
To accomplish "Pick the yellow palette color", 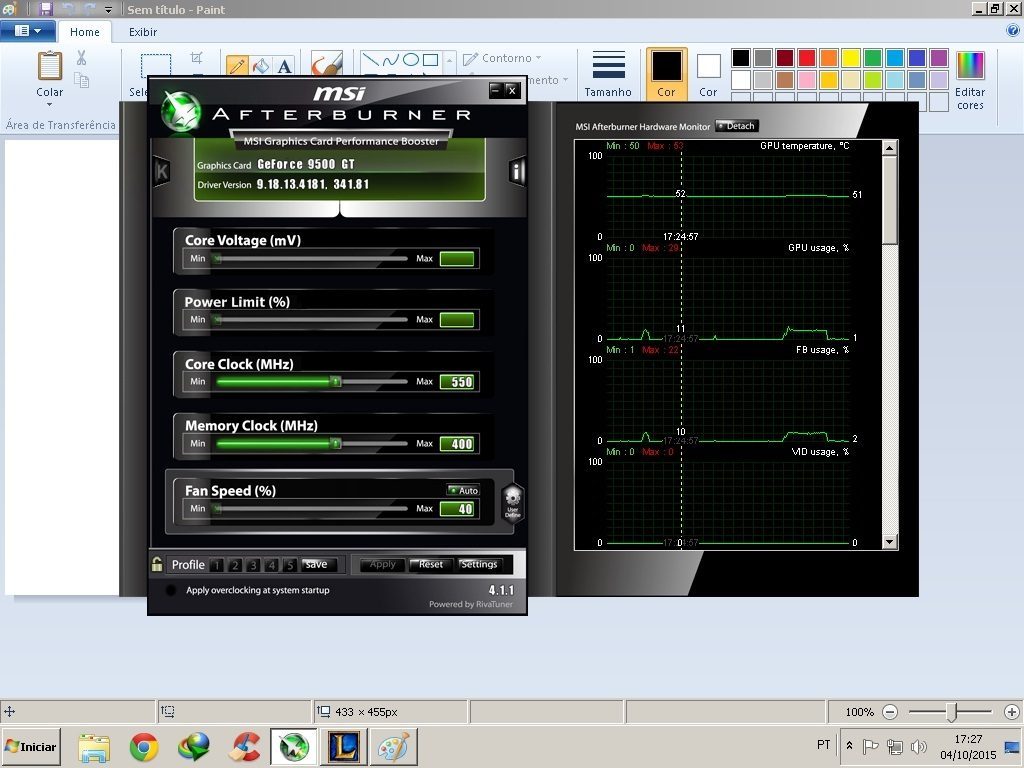I will [x=851, y=57].
